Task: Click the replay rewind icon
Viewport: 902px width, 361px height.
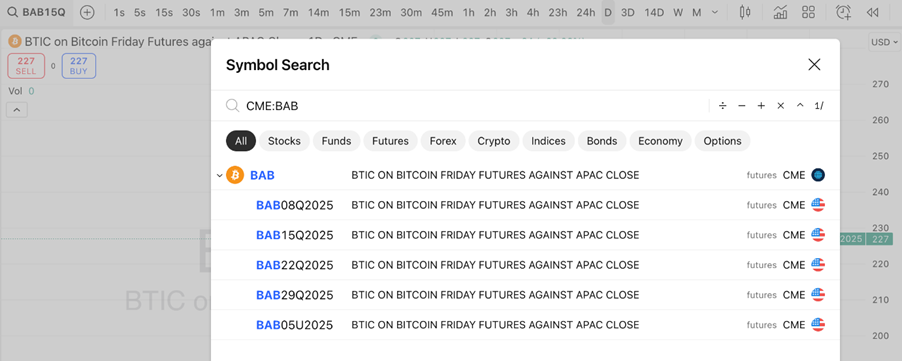Action: pos(873,12)
